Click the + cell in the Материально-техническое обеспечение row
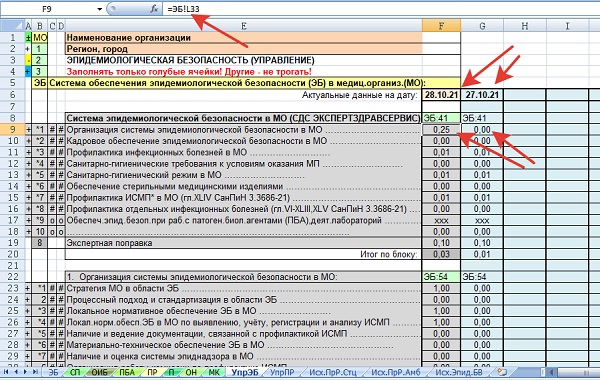Viewport: 600px width, 380px height. (x=28, y=345)
